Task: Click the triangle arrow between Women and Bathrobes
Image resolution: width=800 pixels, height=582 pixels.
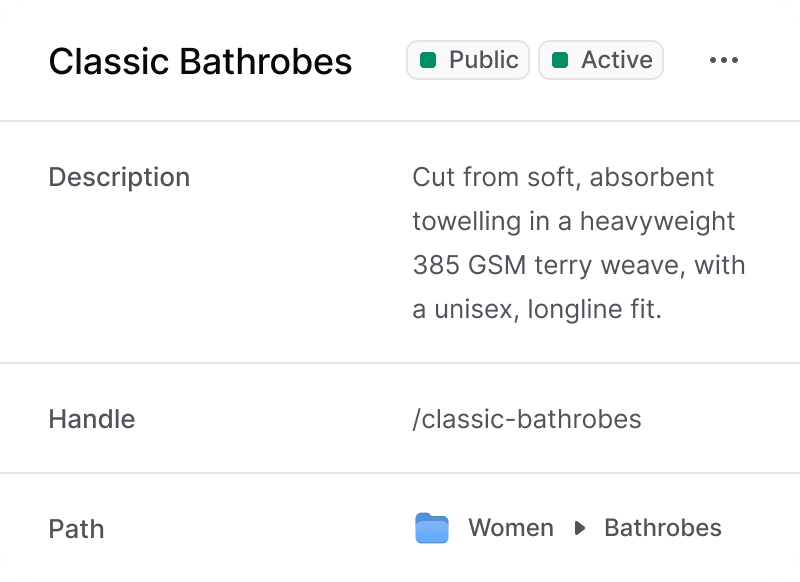Action: pos(579,528)
